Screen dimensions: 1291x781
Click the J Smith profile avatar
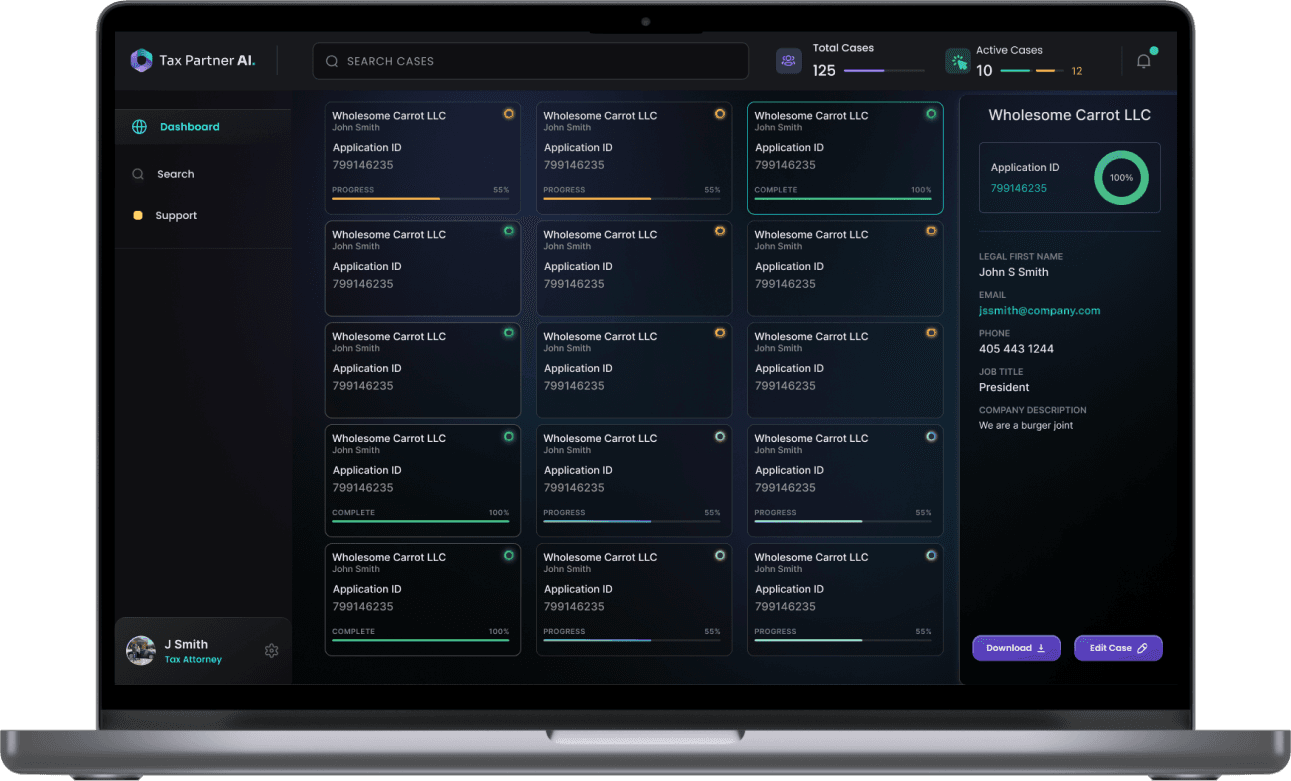(140, 651)
